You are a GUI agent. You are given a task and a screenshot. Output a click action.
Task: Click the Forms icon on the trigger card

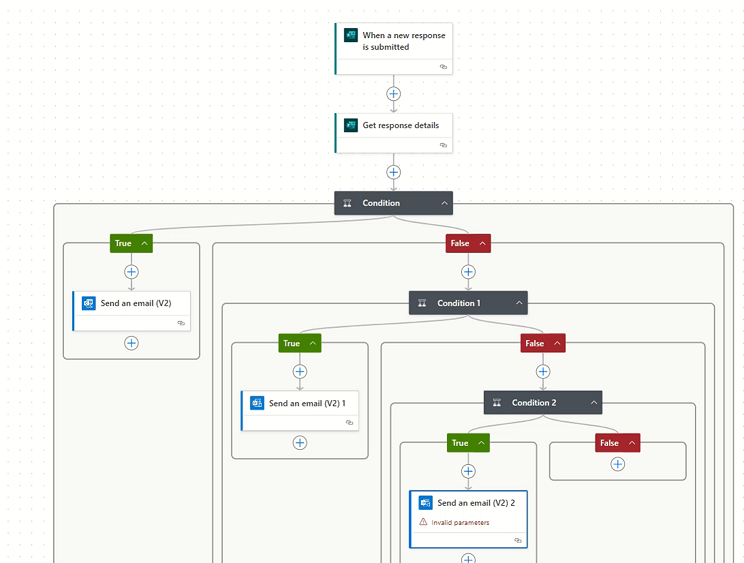[x=351, y=35]
